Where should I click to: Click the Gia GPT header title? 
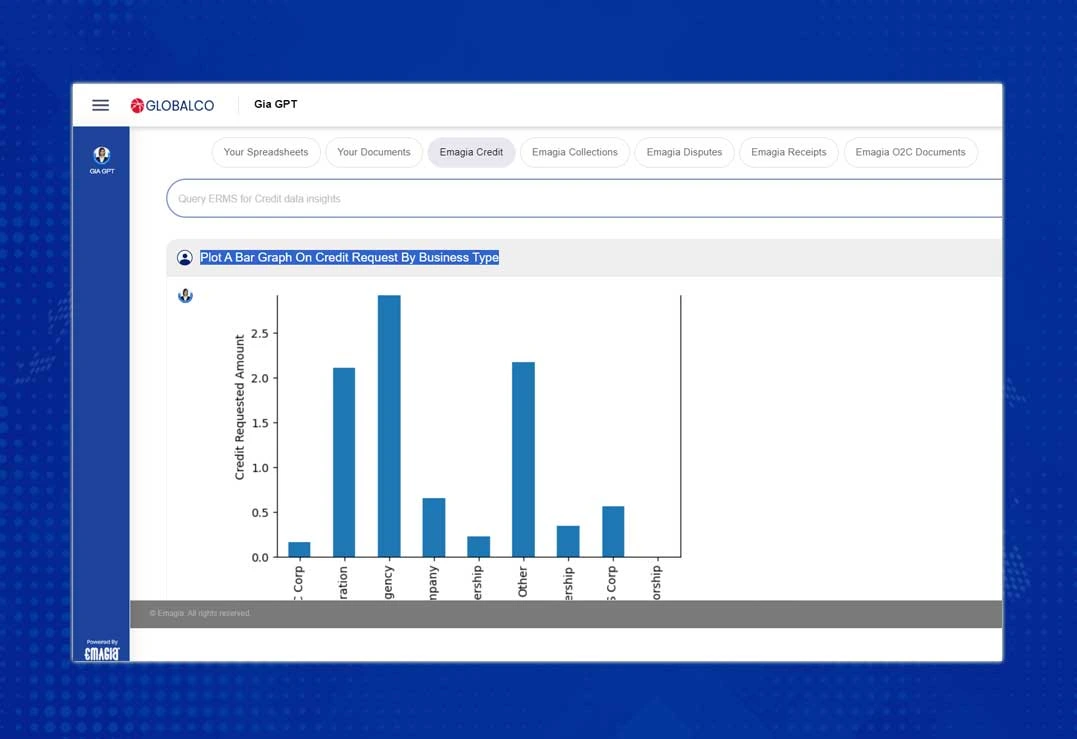(275, 104)
